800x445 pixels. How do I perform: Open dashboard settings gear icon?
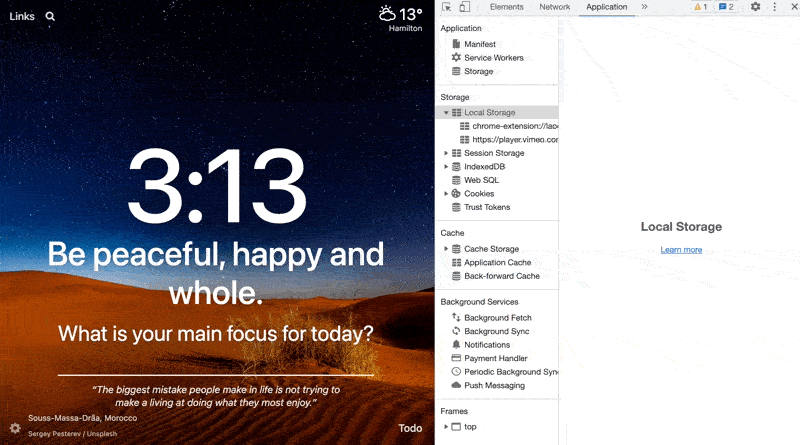[15, 428]
